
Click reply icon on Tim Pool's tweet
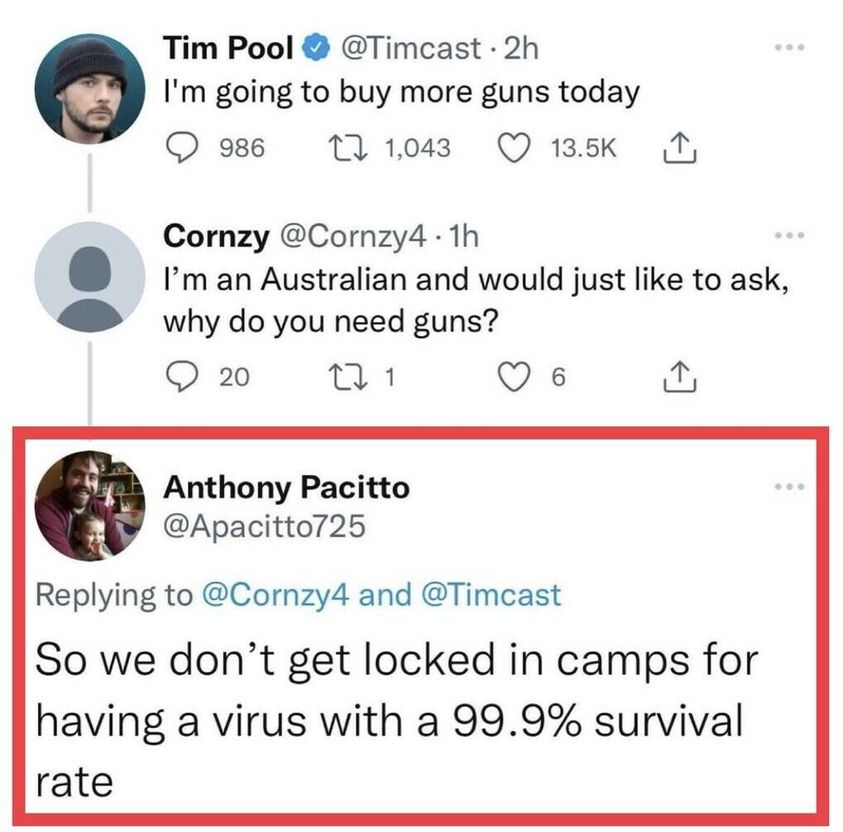coord(181,148)
